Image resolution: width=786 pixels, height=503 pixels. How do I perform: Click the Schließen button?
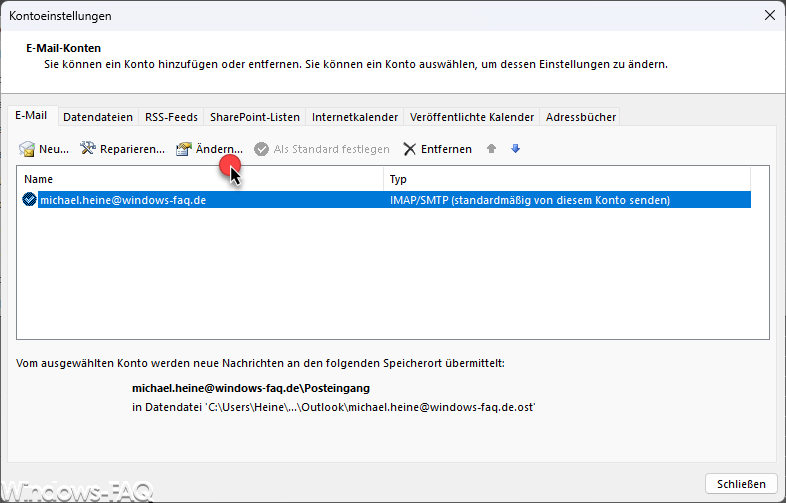(741, 484)
